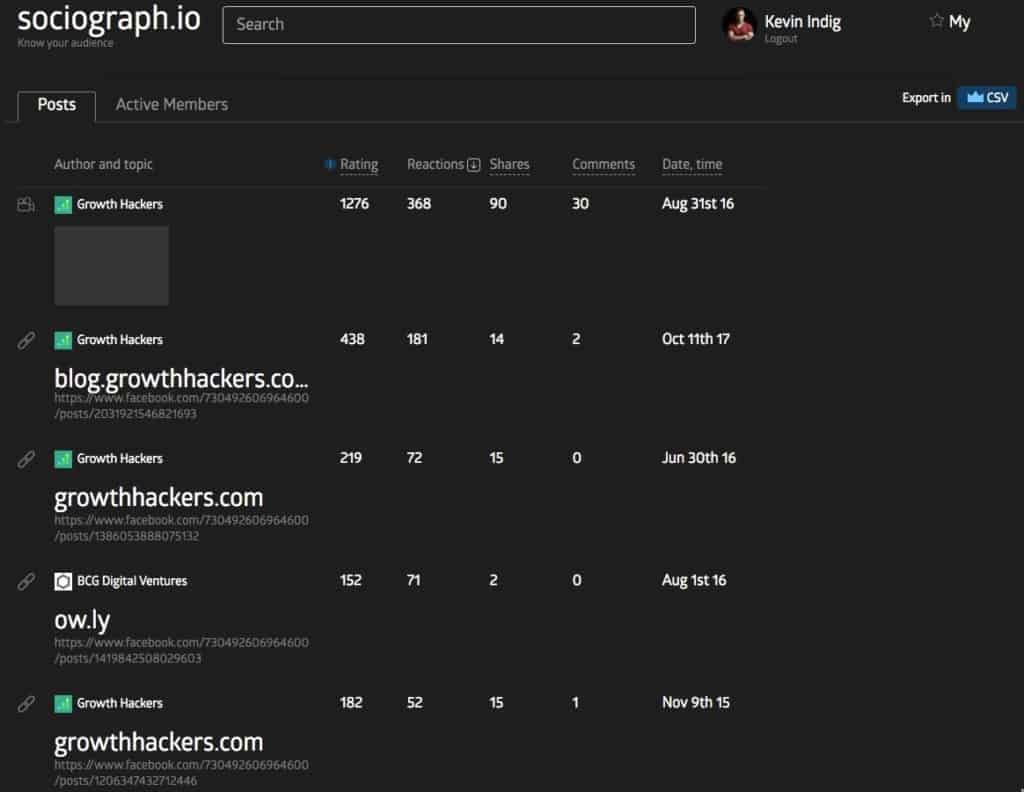Select the date Oct 11th 17
1024x792 pixels.
click(x=696, y=339)
